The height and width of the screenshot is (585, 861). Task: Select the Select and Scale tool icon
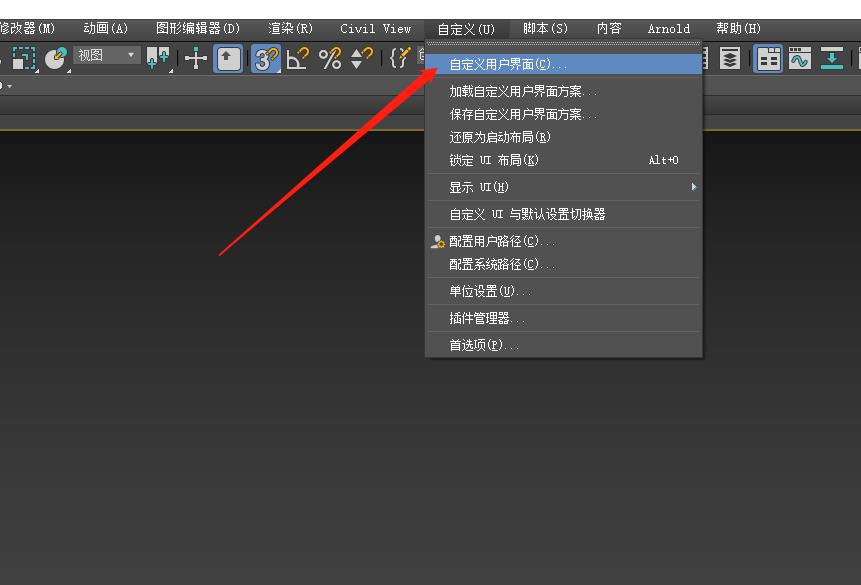[23, 58]
